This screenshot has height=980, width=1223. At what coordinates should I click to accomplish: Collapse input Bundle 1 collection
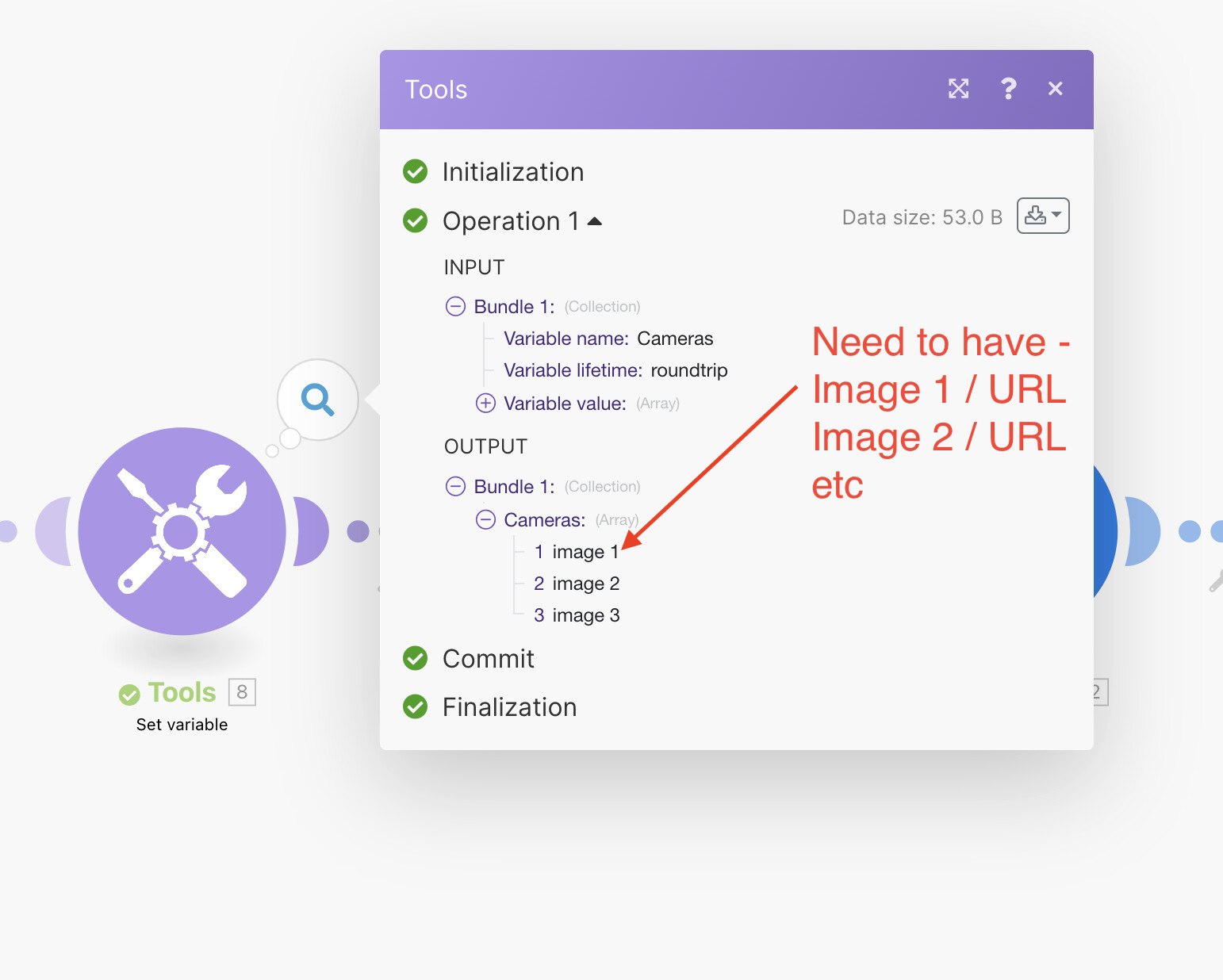(x=455, y=307)
